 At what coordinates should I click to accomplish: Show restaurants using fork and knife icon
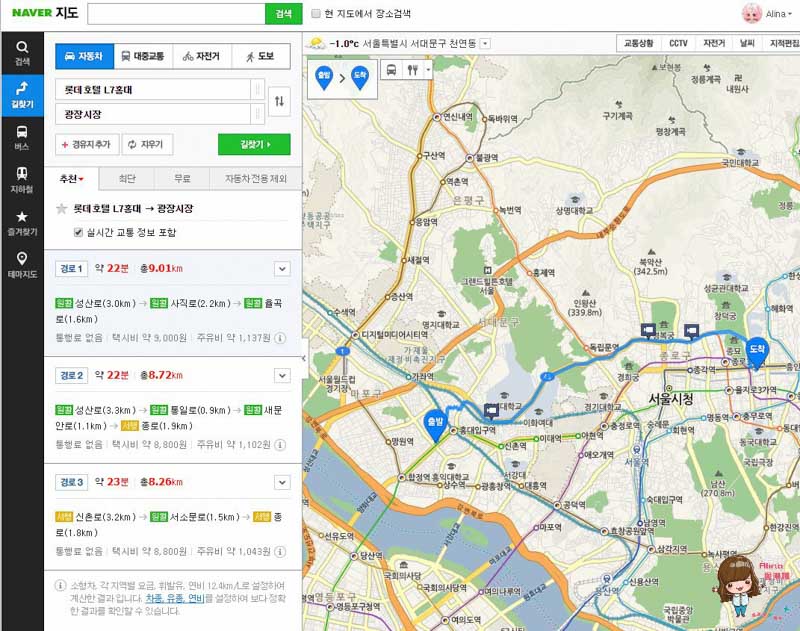click(x=412, y=70)
